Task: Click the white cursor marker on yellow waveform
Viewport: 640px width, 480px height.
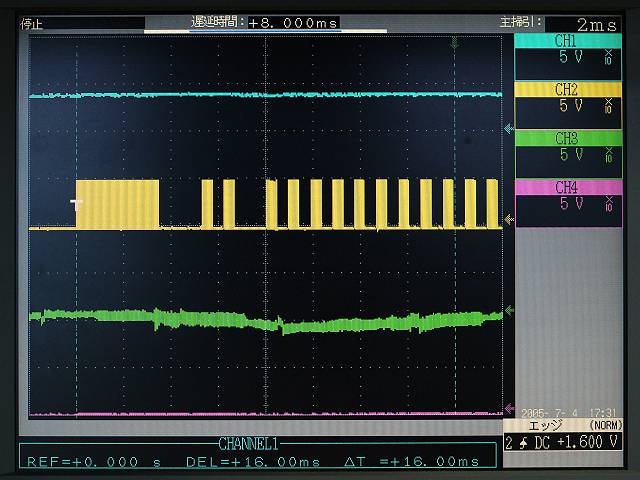Action: pyautogui.click(x=75, y=204)
